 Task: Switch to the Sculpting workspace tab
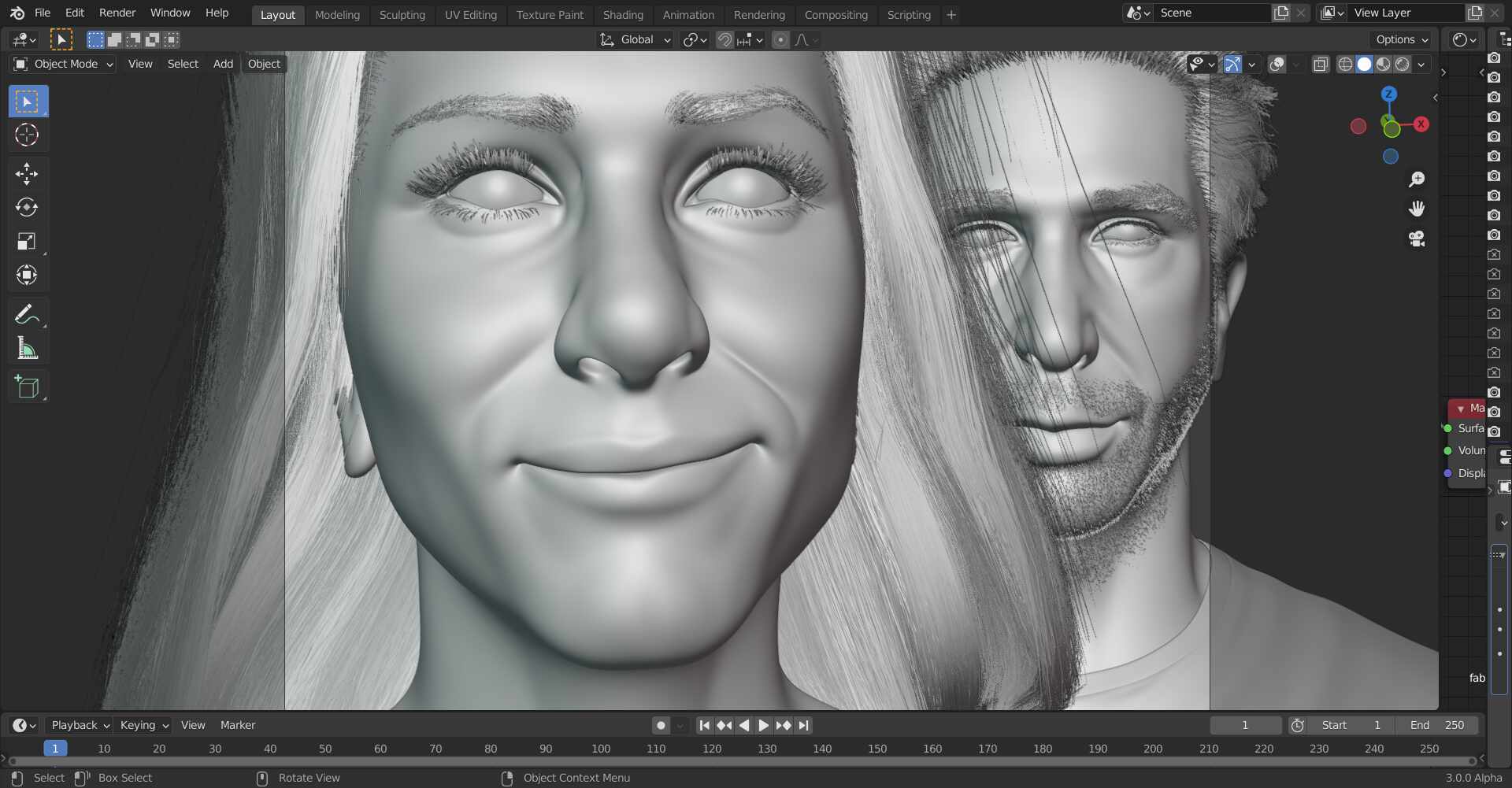(402, 15)
